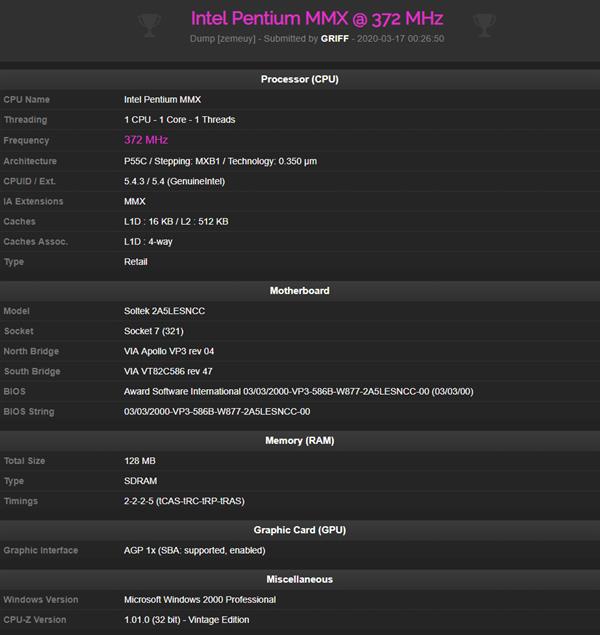This screenshot has height=635, width=600.
Task: Click the IA Extensions value MMX
Action: (x=134, y=201)
